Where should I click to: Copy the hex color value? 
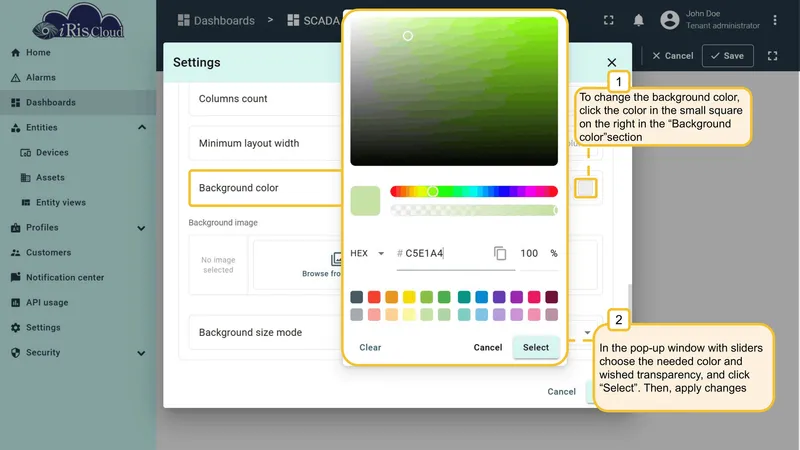[x=500, y=254]
